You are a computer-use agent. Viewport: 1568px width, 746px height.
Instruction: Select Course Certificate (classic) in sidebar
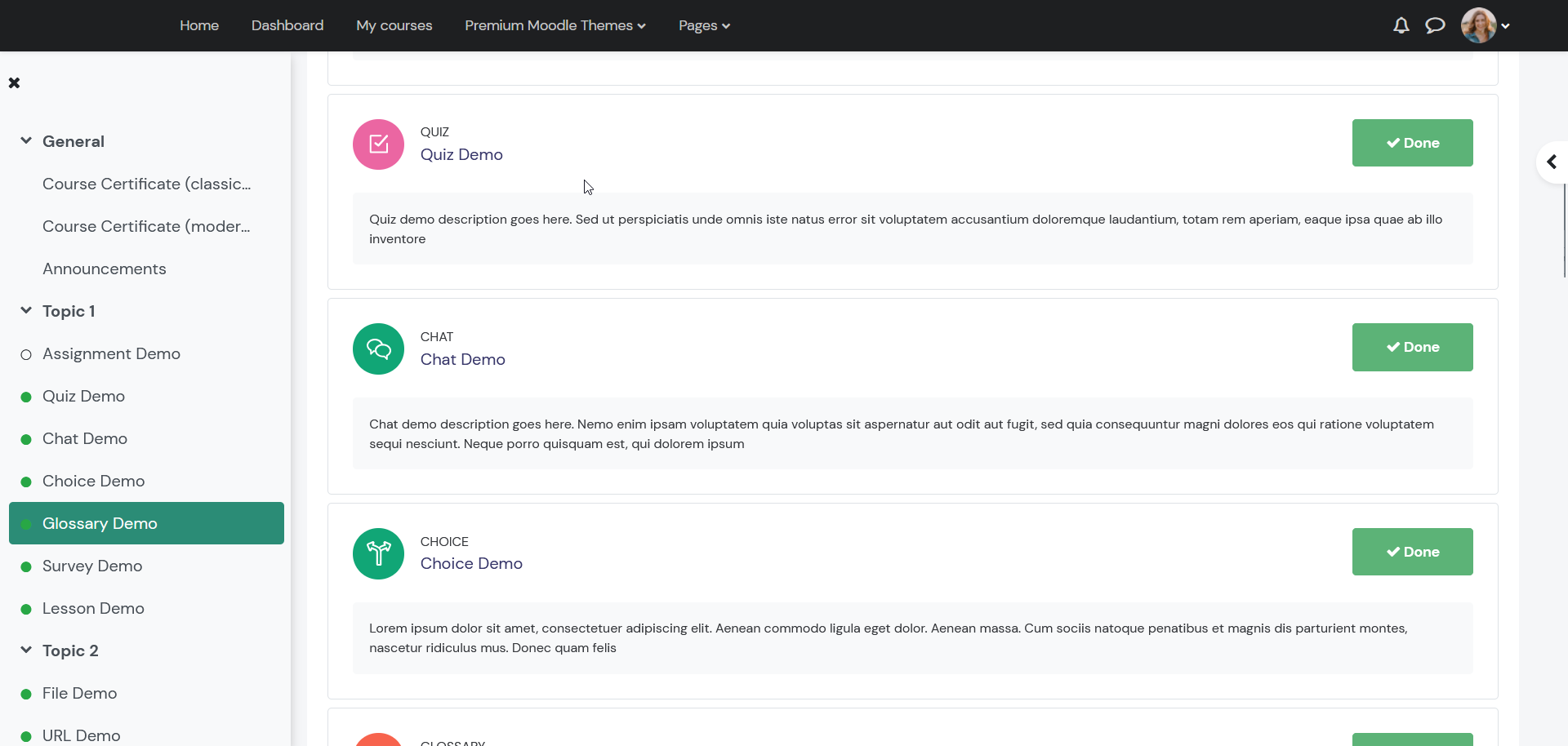click(x=146, y=184)
